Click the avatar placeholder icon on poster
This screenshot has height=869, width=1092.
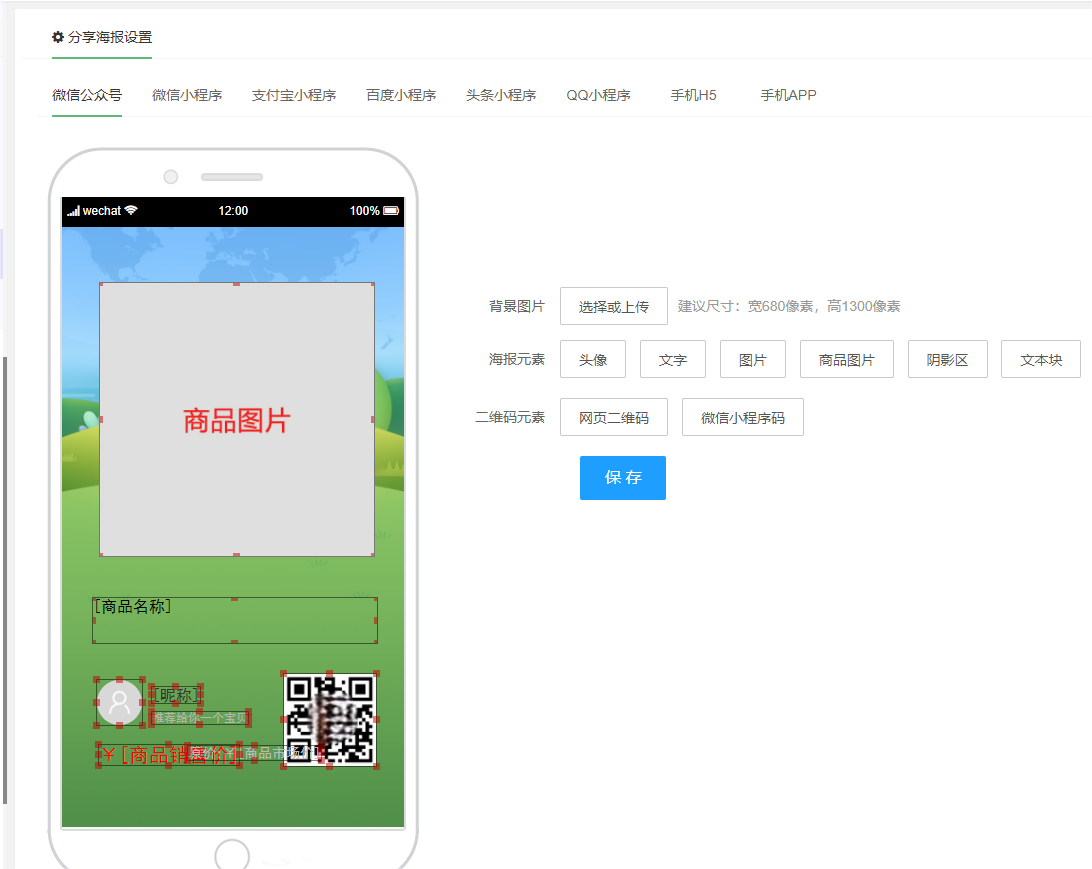click(120, 702)
